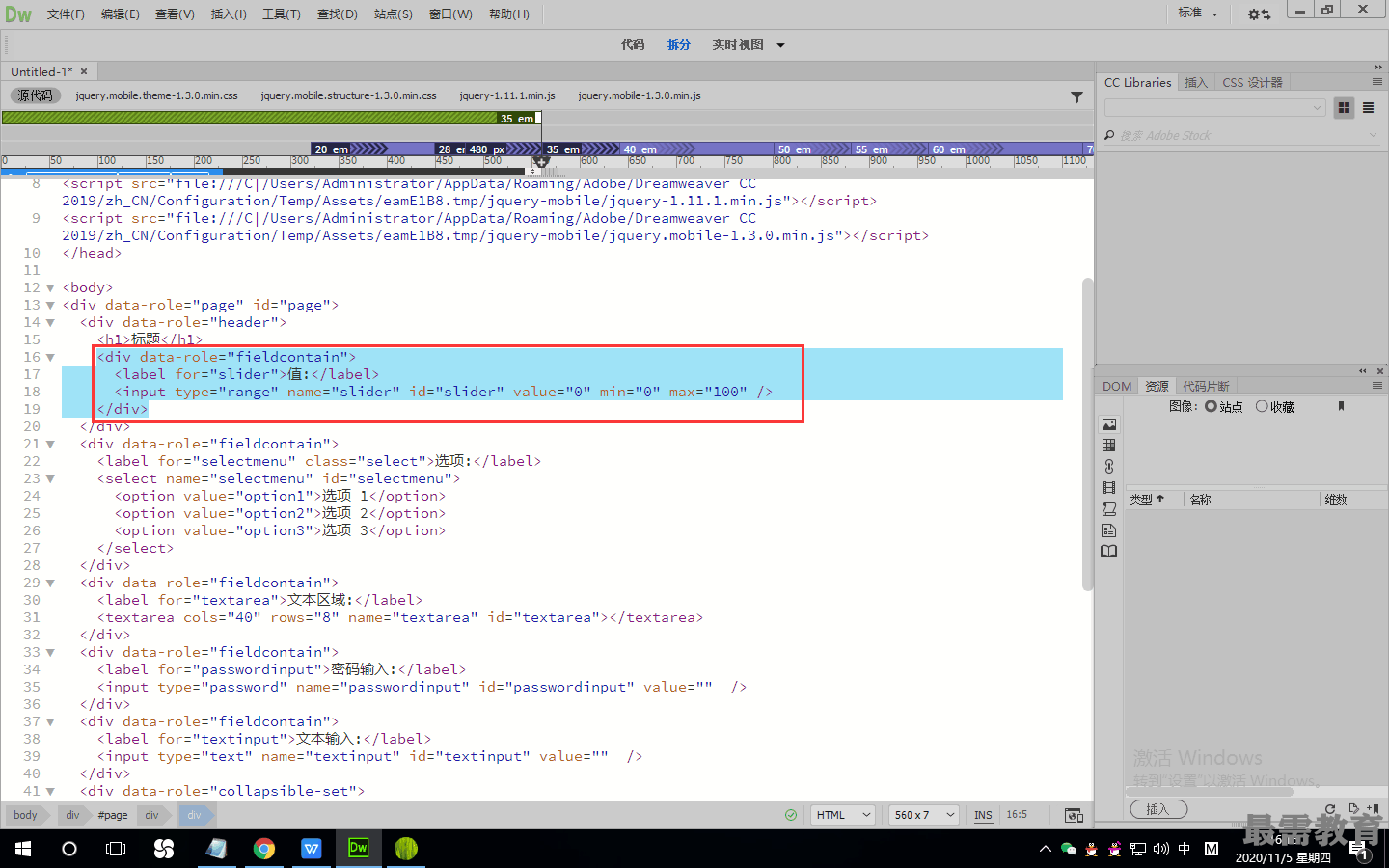Viewport: 1389px width, 868px height.
Task: Collapse the fieldcontain div at line 33
Action: [50, 653]
